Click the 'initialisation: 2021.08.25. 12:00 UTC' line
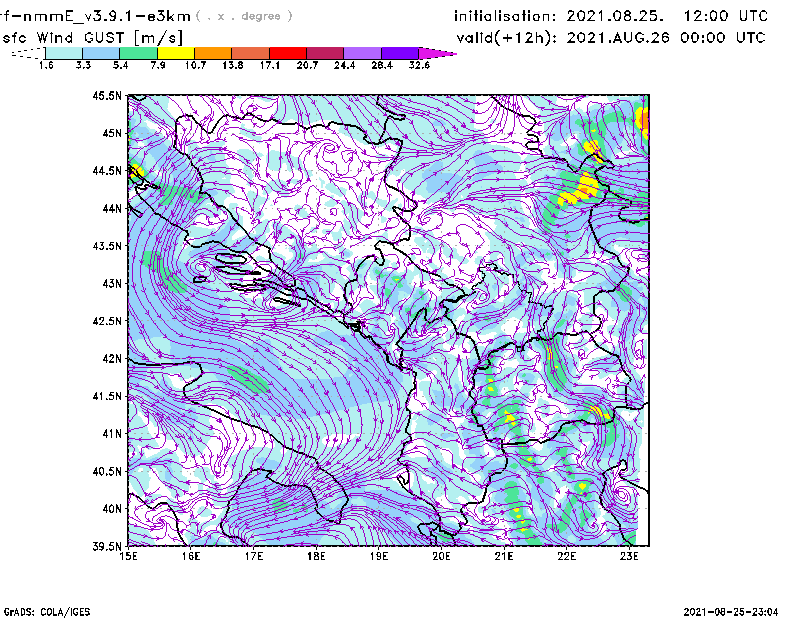The height and width of the screenshot is (618, 800). (611, 16)
